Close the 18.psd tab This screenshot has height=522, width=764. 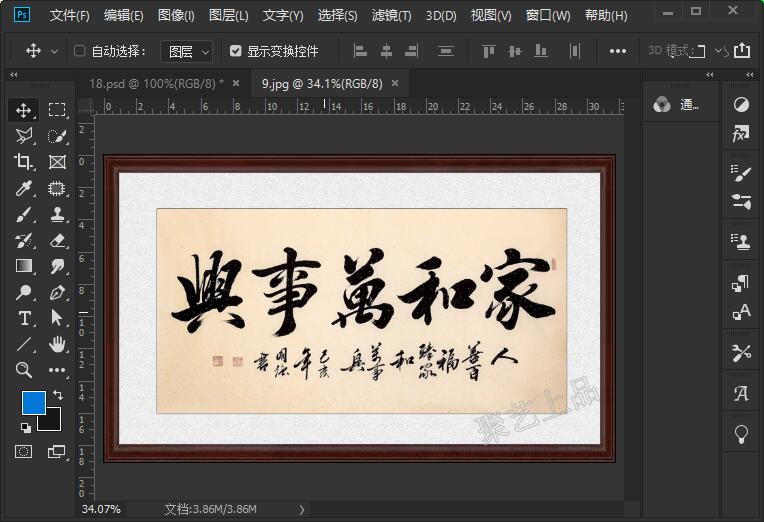click(x=236, y=83)
